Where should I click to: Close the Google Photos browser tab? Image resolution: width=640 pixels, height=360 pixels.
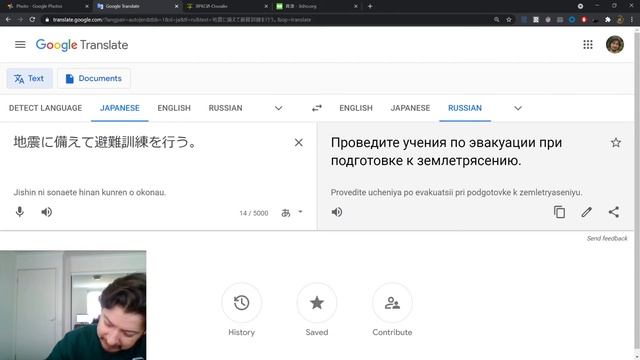[x=87, y=6]
